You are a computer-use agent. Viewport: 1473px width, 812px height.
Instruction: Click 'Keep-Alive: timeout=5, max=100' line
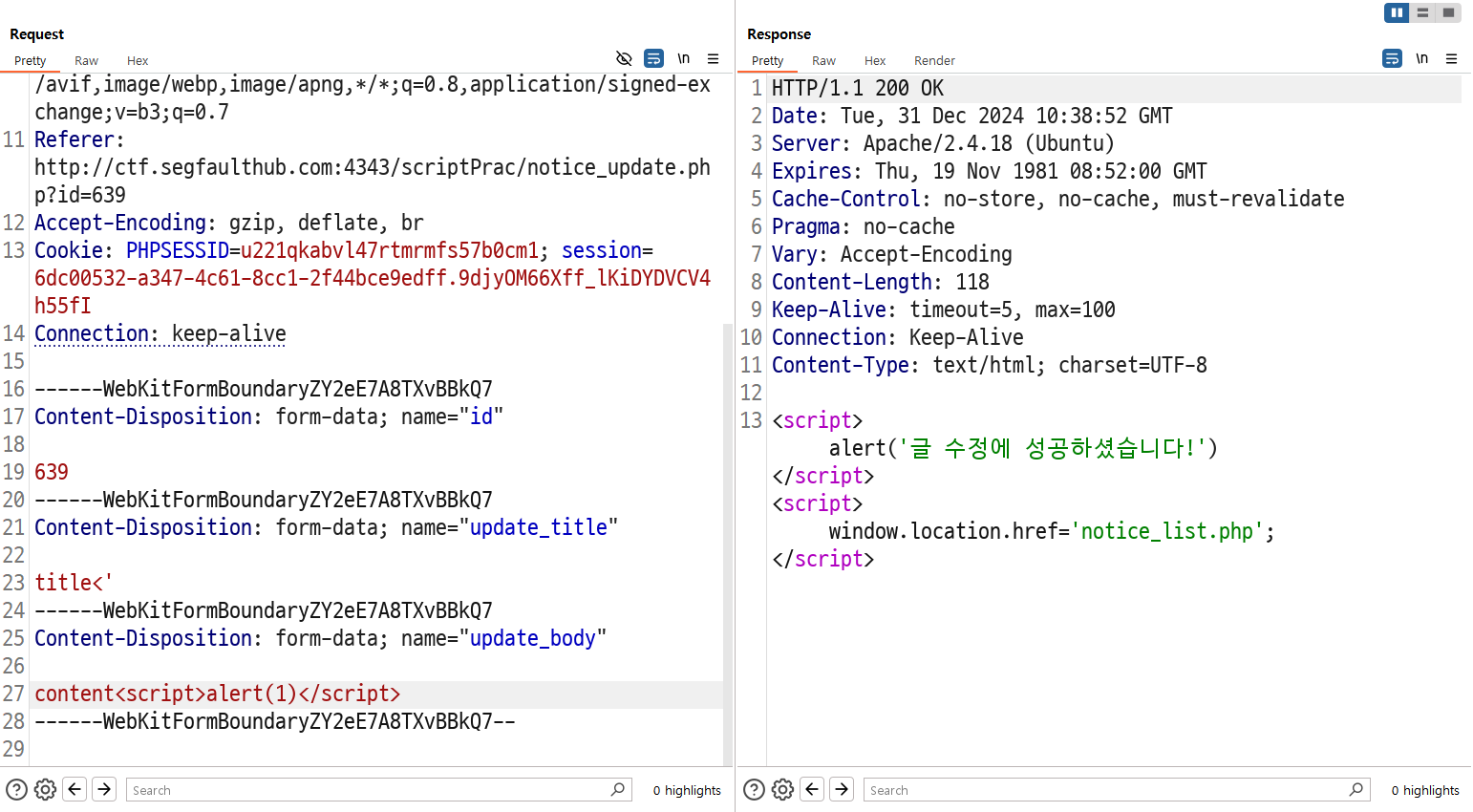coord(944,310)
